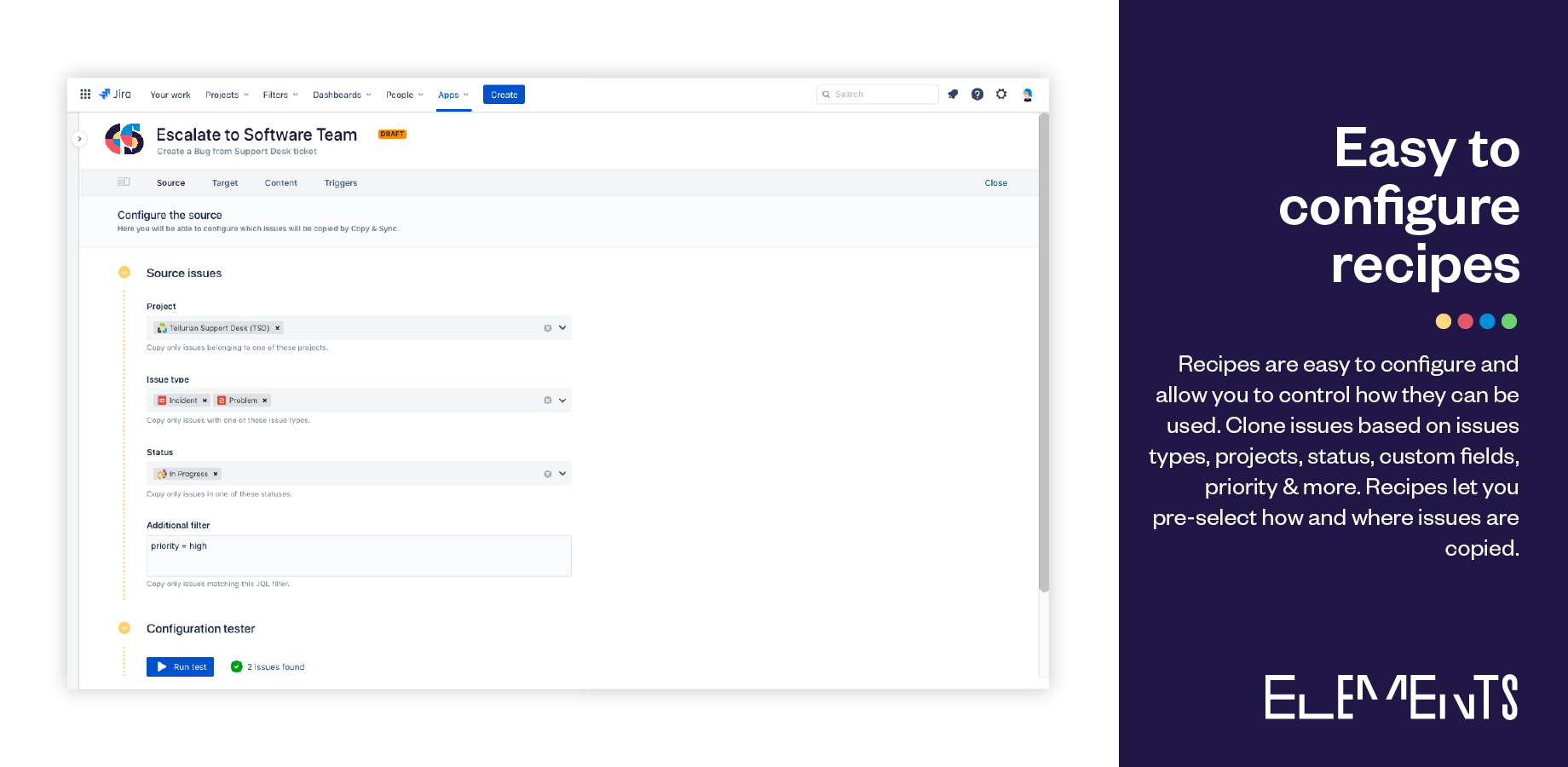Clear all selections in Status field
1568x767 pixels.
[x=548, y=474]
